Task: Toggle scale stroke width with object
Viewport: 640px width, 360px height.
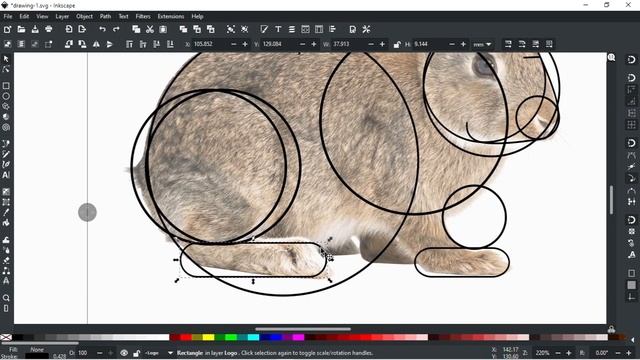Action: [508, 44]
